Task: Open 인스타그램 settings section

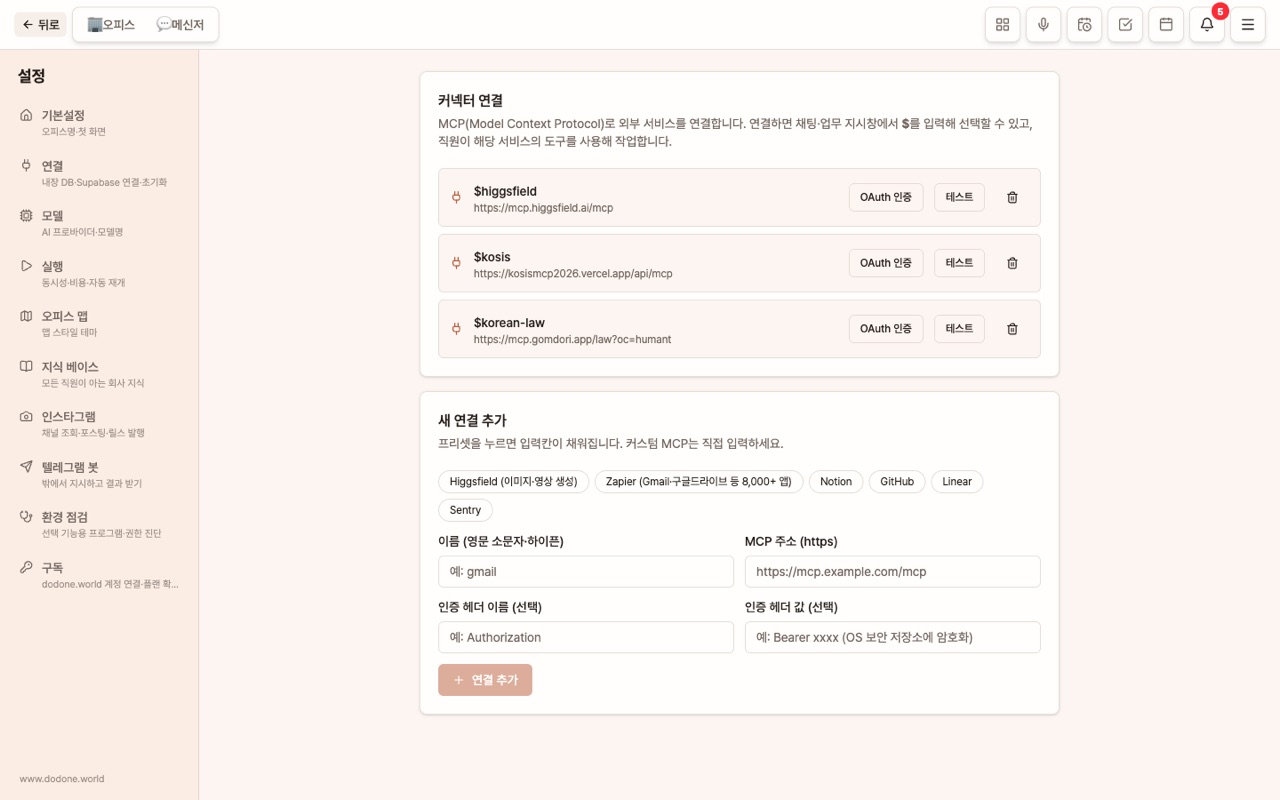Action: (99, 424)
